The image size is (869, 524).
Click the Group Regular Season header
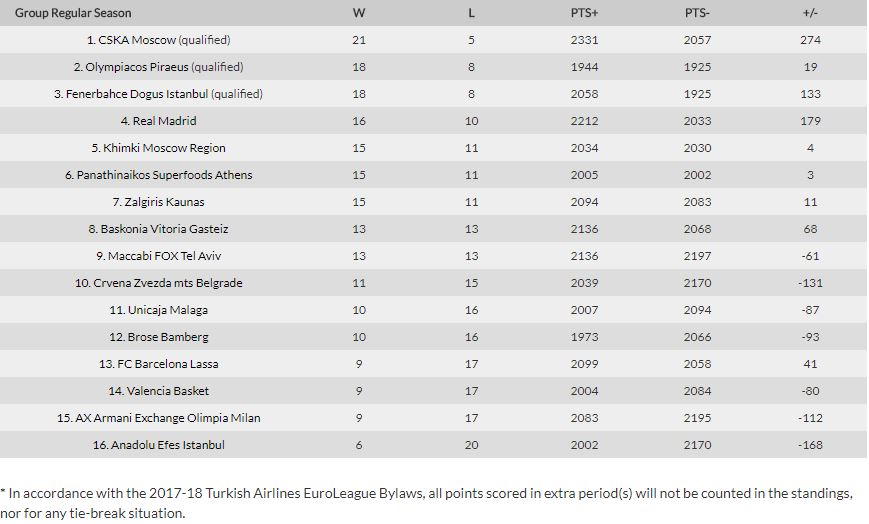coord(73,13)
